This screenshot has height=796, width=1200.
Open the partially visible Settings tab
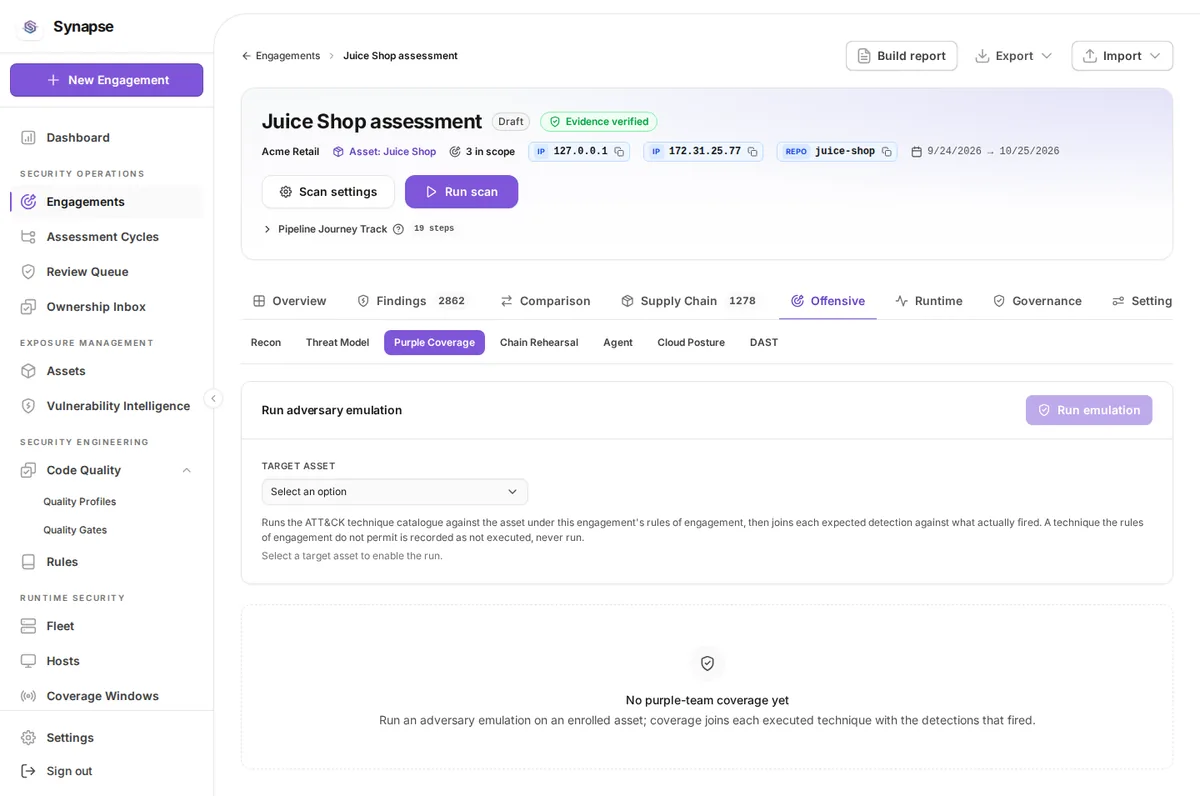coord(1142,301)
